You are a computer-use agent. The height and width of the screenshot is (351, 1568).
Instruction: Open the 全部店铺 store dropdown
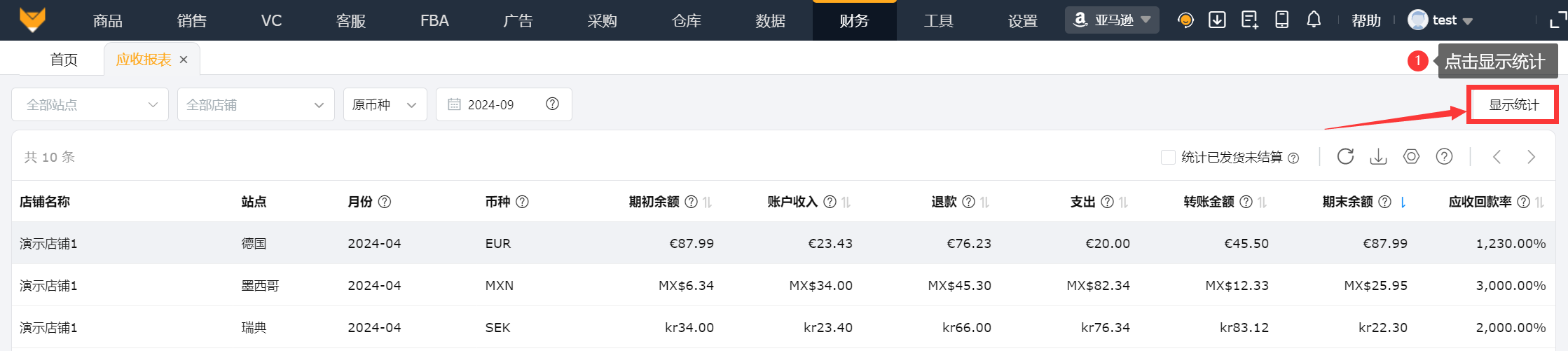(x=256, y=104)
